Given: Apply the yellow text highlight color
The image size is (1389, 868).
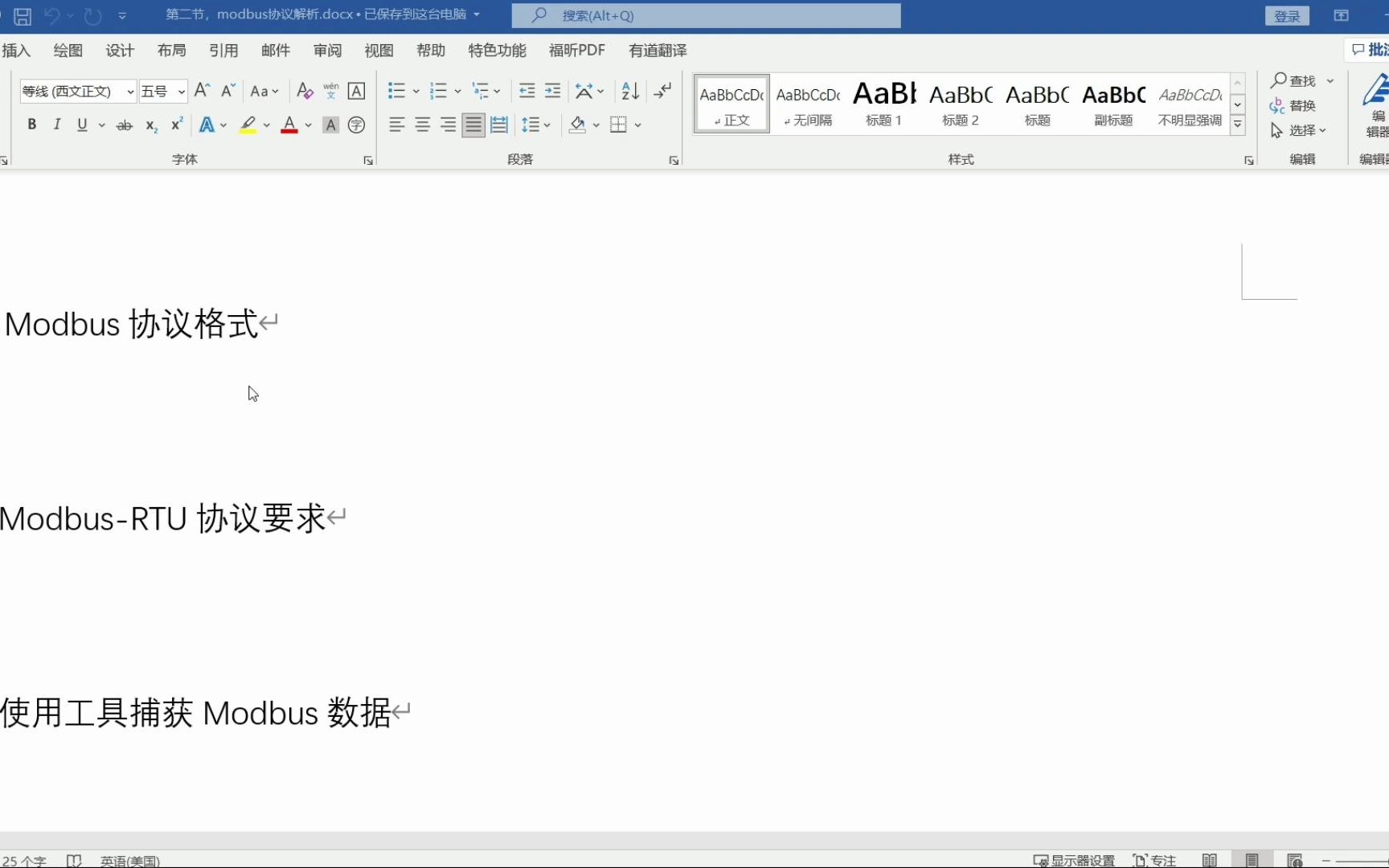Looking at the screenshot, I should pyautogui.click(x=248, y=125).
